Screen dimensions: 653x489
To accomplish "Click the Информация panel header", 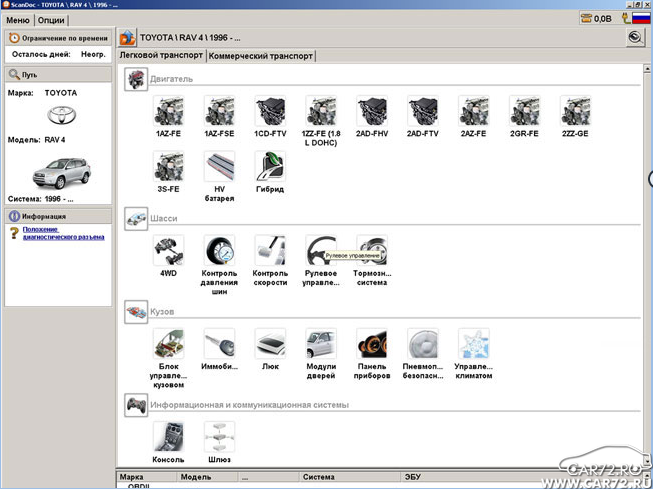I will [x=58, y=216].
